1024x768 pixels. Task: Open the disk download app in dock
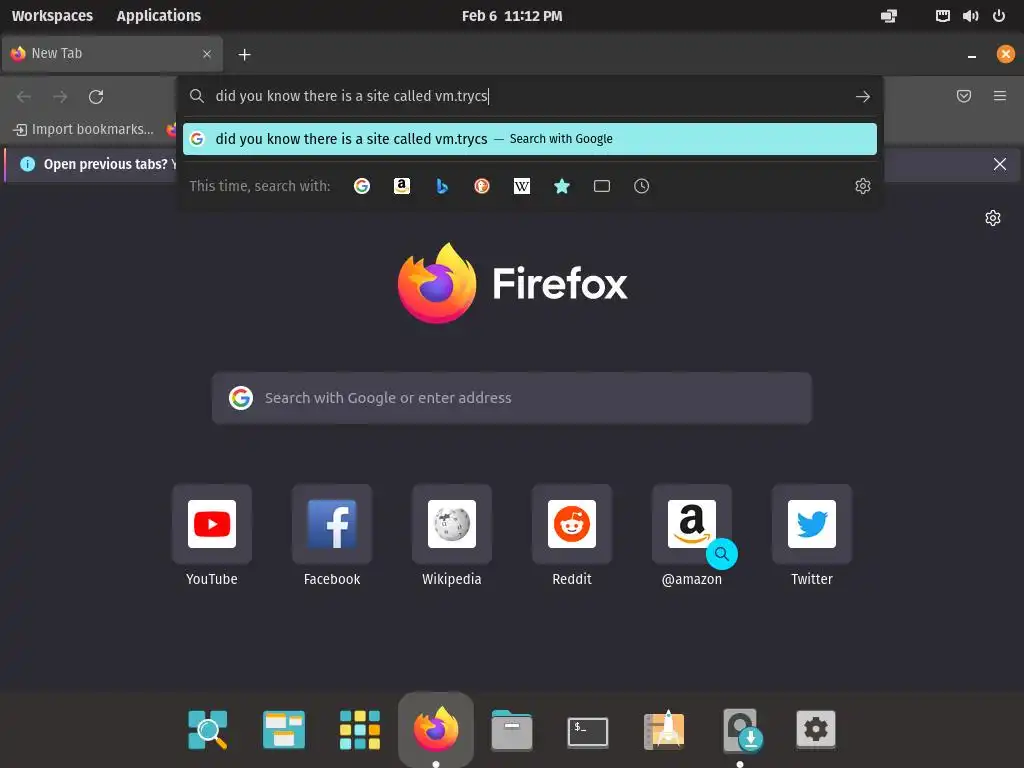tap(741, 730)
